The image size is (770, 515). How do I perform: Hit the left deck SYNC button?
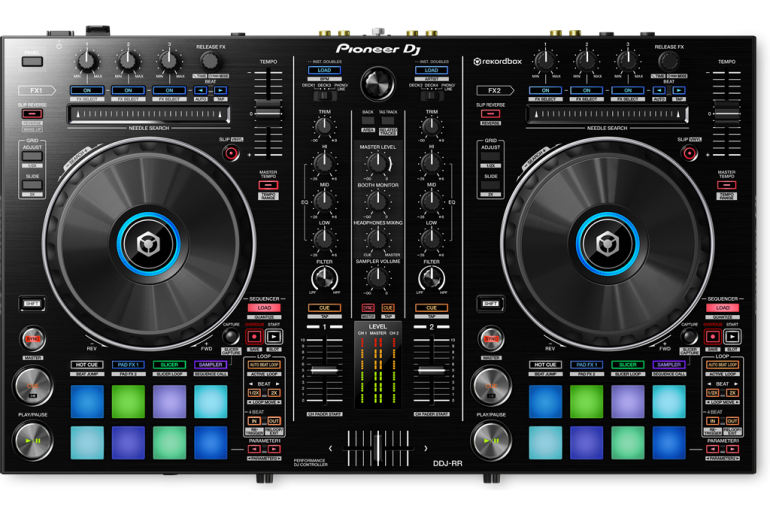[x=32, y=337]
